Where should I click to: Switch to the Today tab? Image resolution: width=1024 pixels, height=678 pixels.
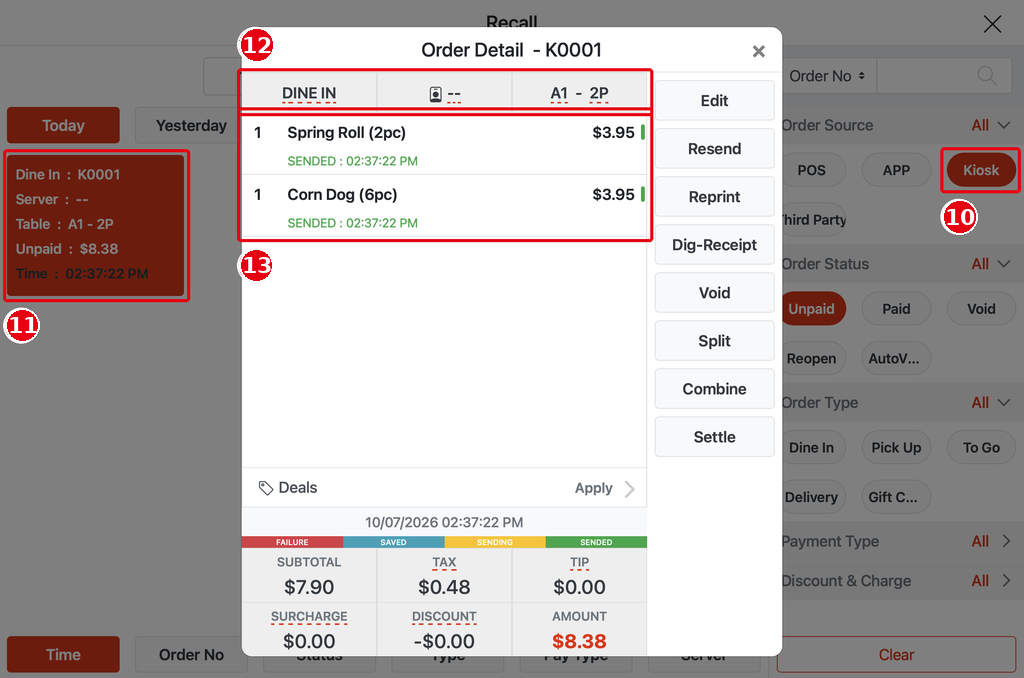[63, 125]
